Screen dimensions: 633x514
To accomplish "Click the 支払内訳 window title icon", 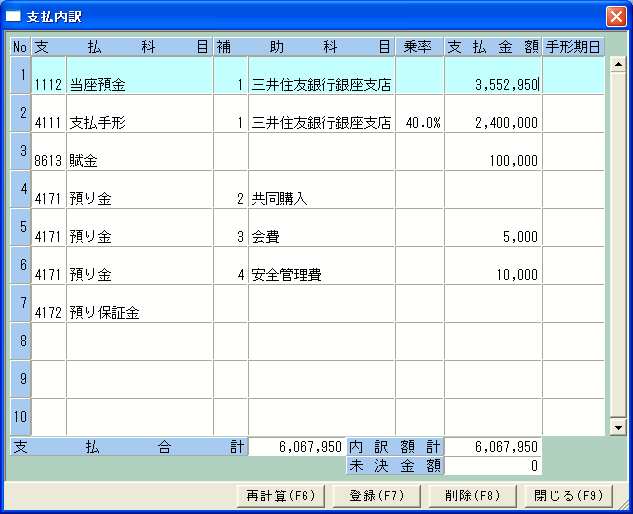I will (x=14, y=17).
